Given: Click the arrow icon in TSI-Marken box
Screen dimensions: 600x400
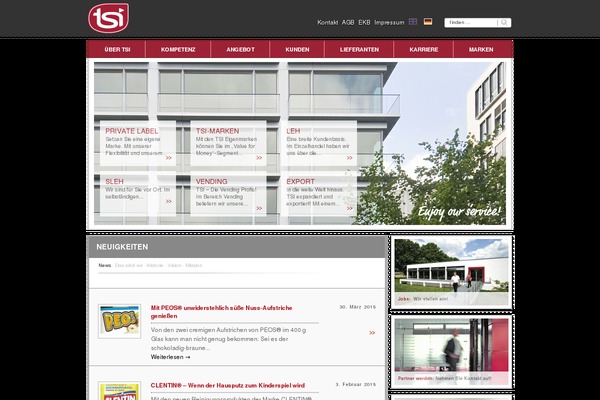Looking at the screenshot, I should pyautogui.click(x=259, y=158).
